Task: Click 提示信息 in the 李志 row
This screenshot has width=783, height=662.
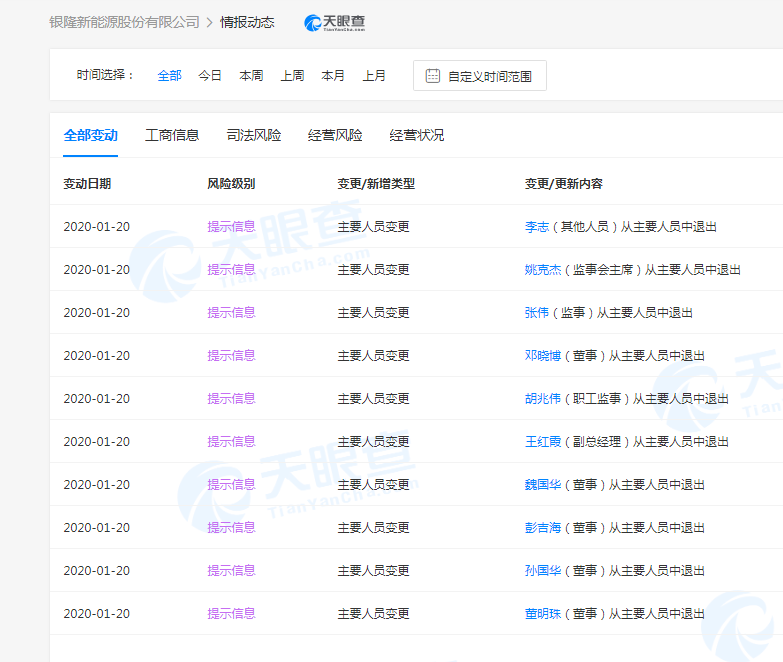Action: (231, 227)
